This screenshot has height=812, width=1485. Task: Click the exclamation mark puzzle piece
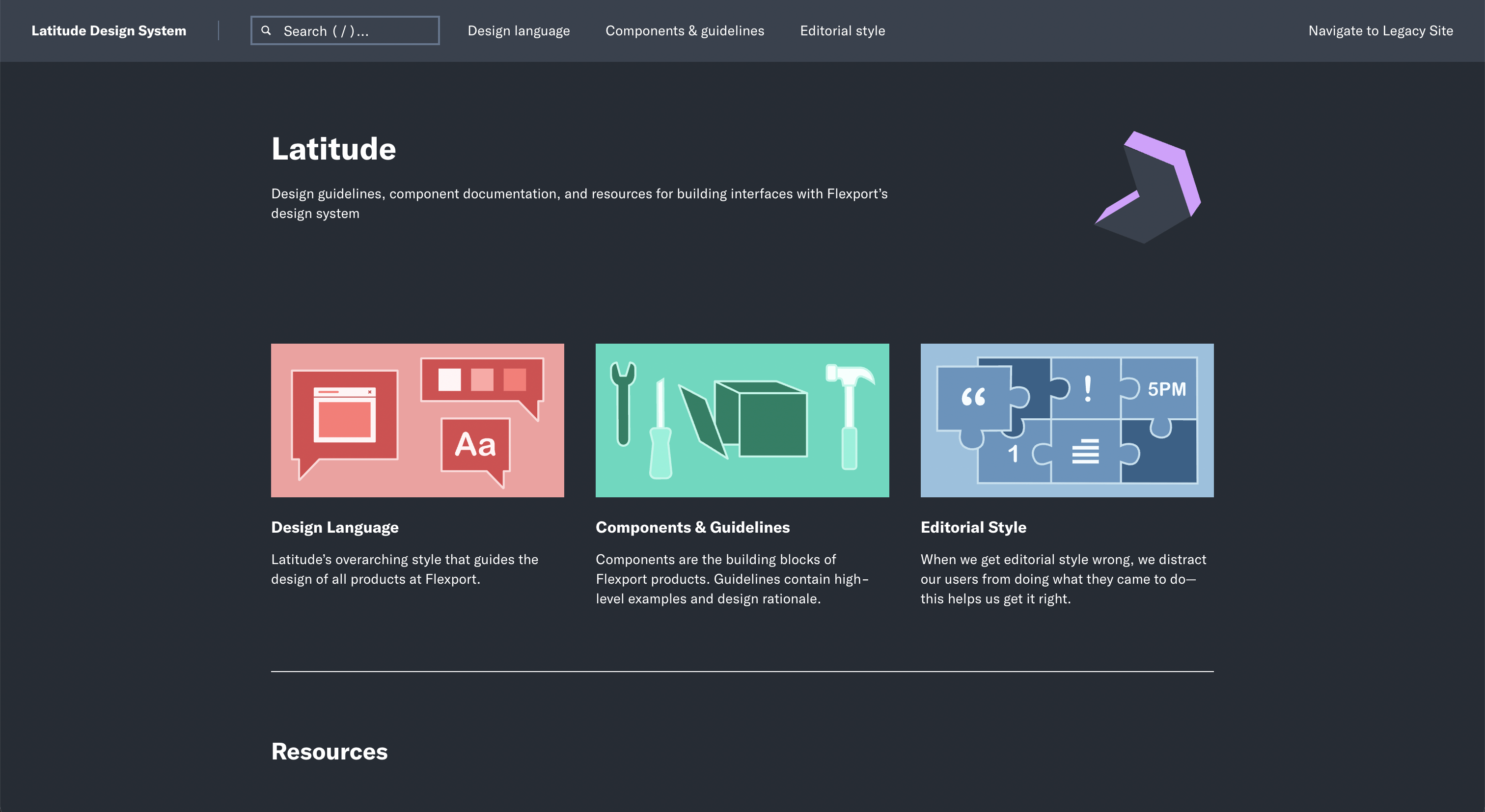(x=1087, y=388)
